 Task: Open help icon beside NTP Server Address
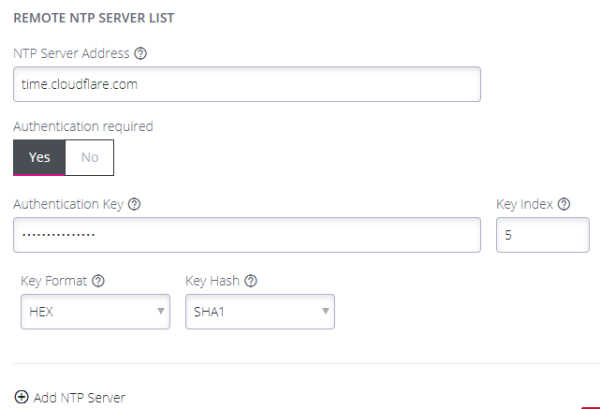pyautogui.click(x=140, y=53)
